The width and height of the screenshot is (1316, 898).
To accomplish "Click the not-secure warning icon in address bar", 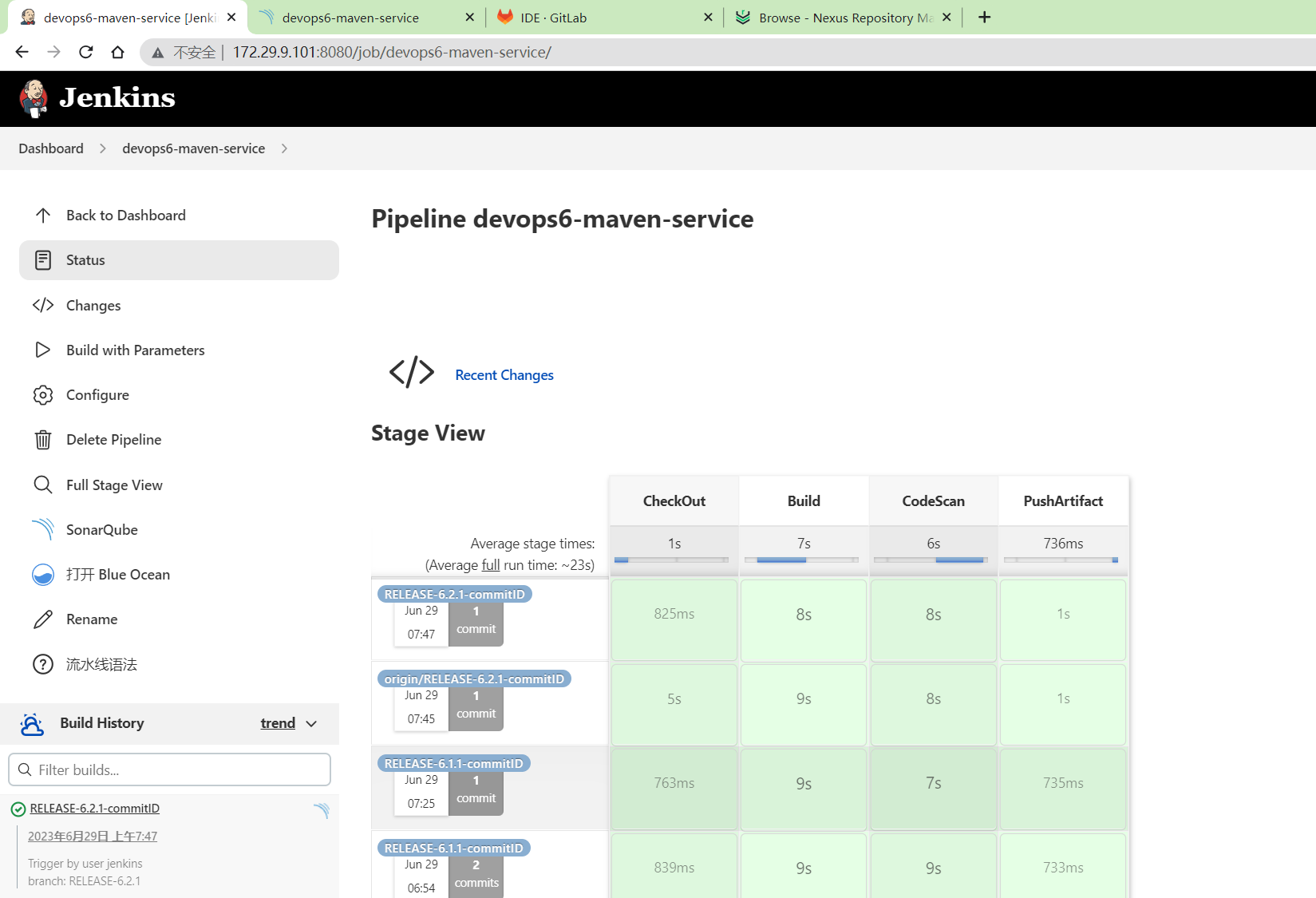I will point(158,53).
